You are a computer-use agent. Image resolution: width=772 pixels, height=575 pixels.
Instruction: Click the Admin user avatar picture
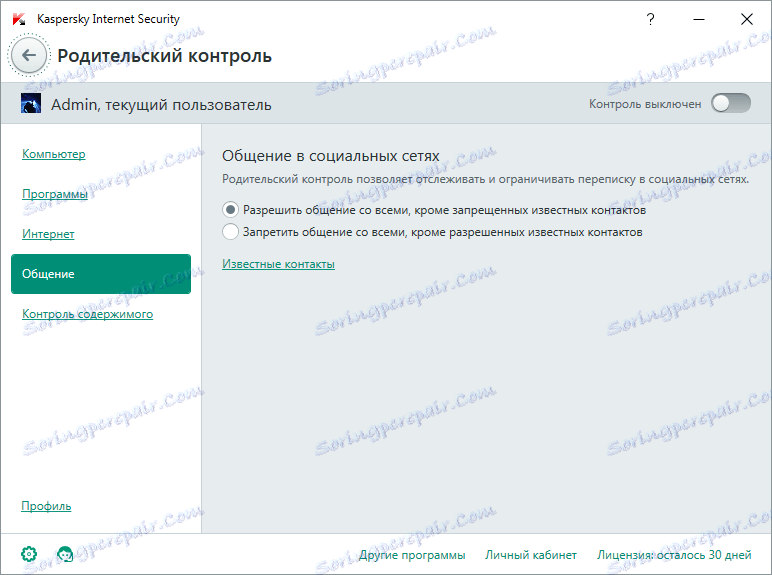[31, 103]
